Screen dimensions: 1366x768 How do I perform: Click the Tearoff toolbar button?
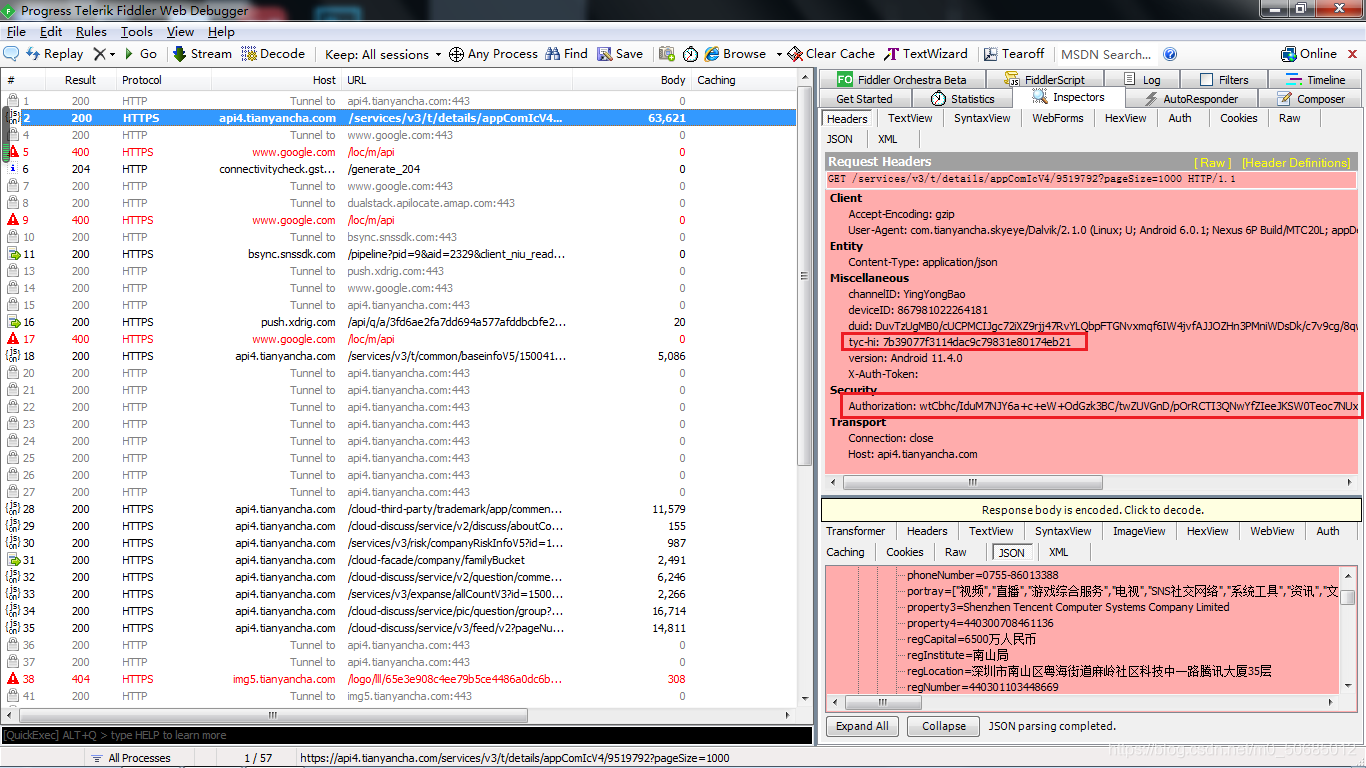(1014, 54)
